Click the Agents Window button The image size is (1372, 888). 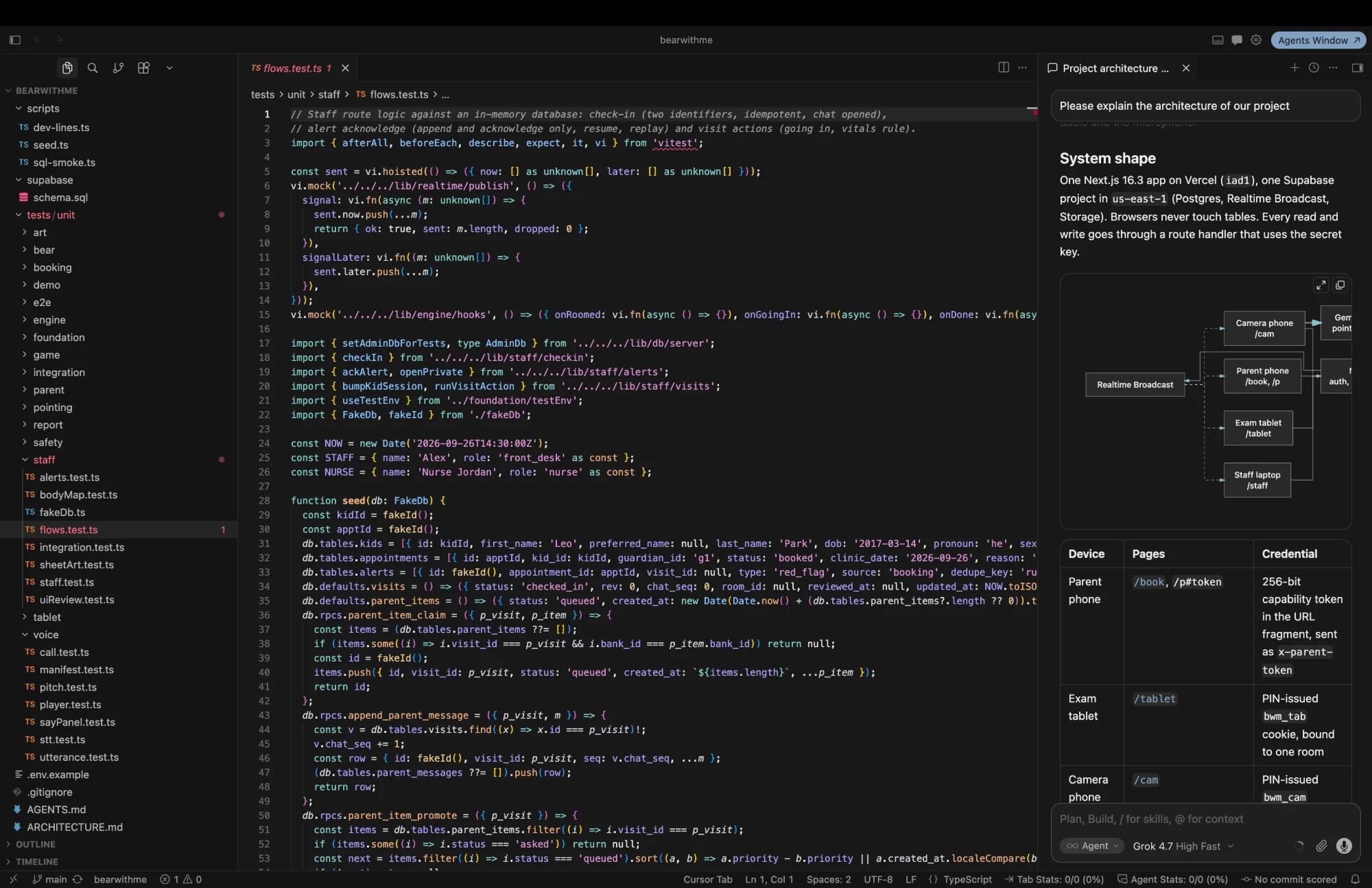coord(1318,40)
